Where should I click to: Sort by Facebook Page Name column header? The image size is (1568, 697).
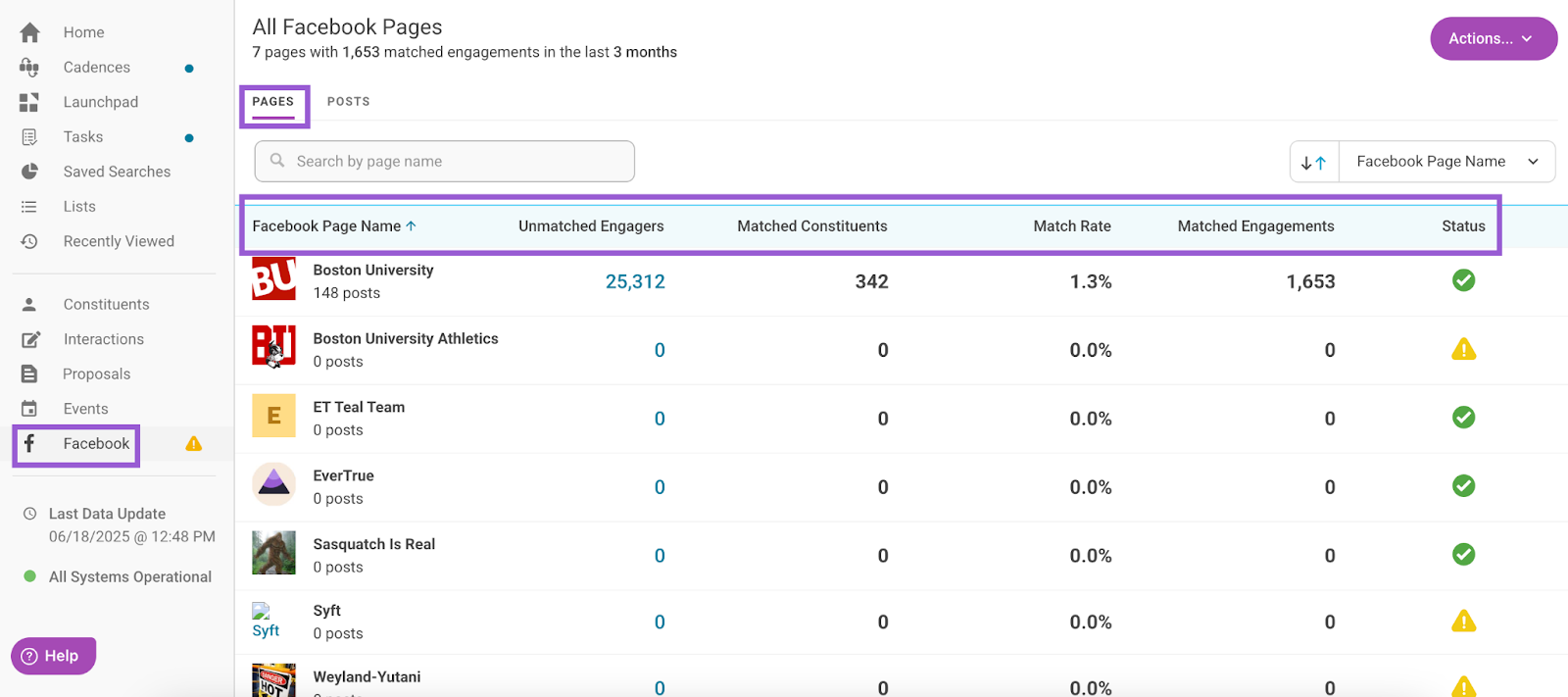click(x=334, y=226)
